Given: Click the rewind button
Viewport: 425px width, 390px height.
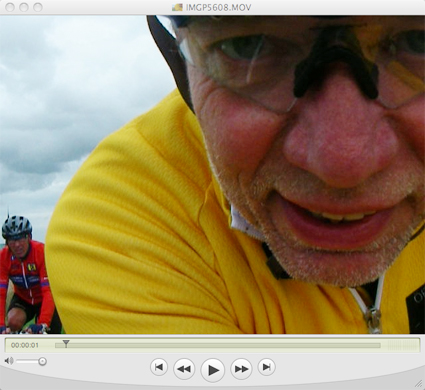Looking at the screenshot, I should coord(184,368).
